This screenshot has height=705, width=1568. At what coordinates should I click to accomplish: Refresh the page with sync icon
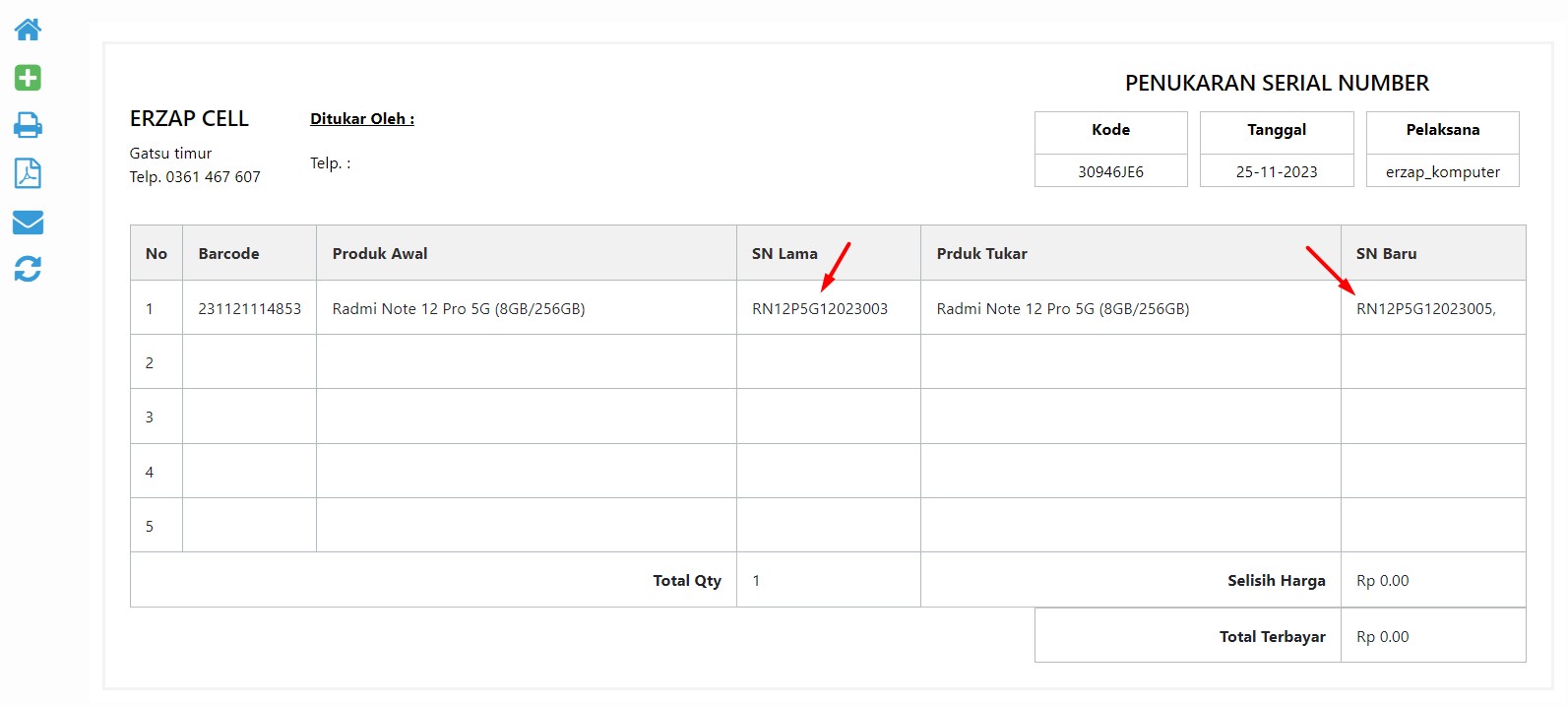click(x=28, y=269)
